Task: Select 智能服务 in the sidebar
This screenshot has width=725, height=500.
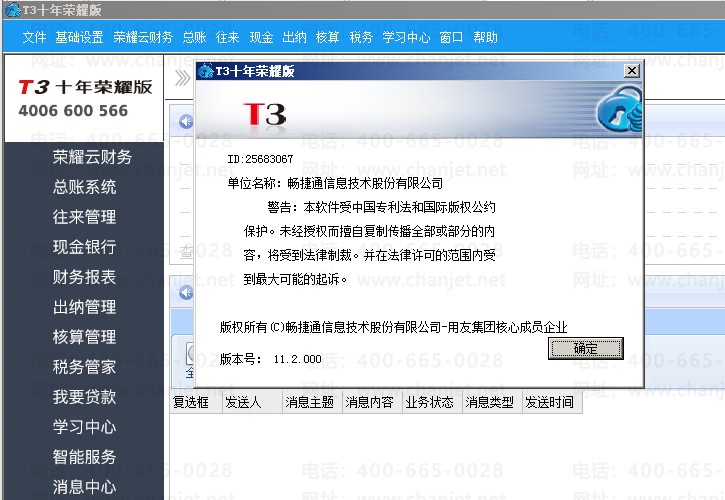Action: tap(84, 457)
